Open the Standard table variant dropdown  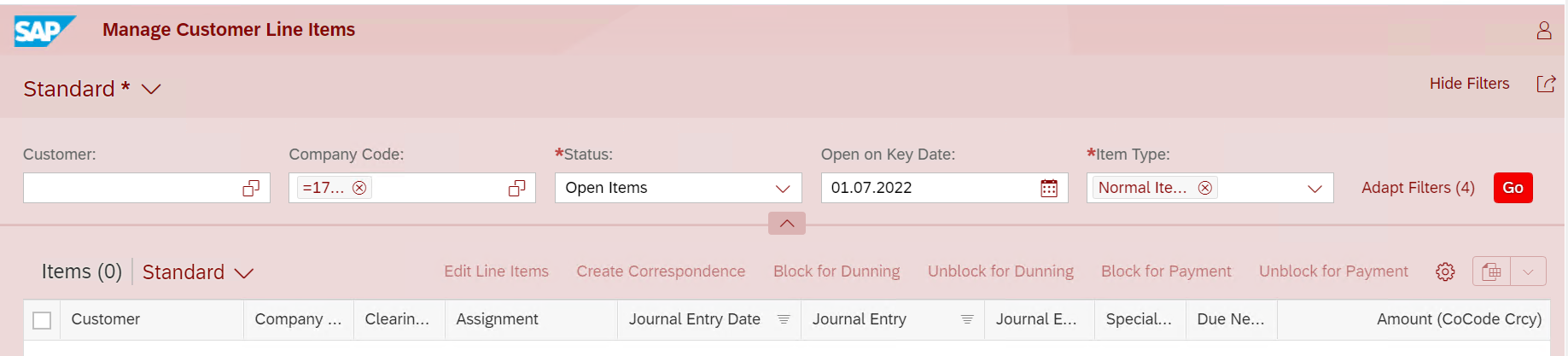[244, 272]
